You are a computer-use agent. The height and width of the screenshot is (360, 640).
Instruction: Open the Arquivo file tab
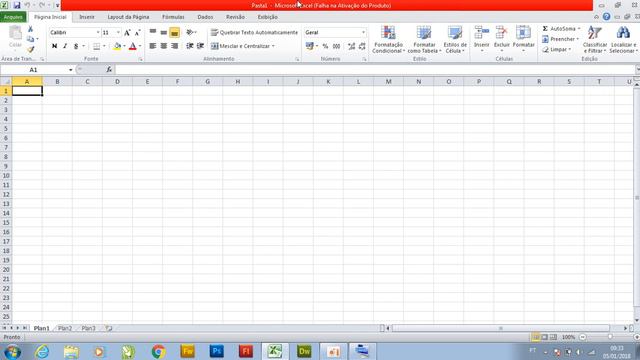[13, 17]
